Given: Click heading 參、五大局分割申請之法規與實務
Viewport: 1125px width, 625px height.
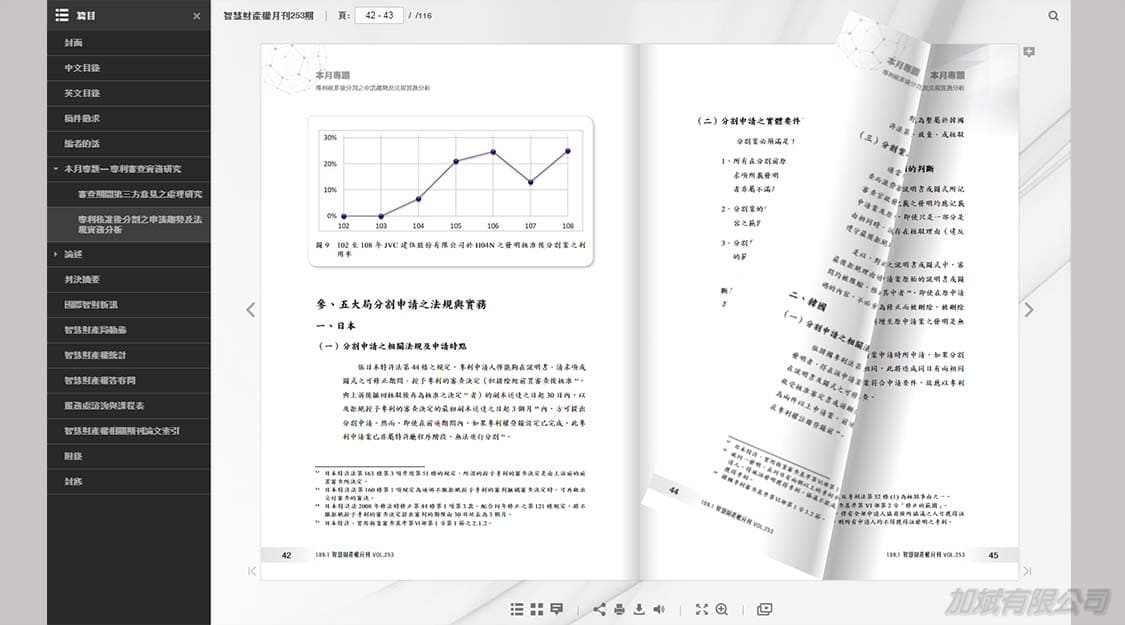Looking at the screenshot, I should point(401,304).
